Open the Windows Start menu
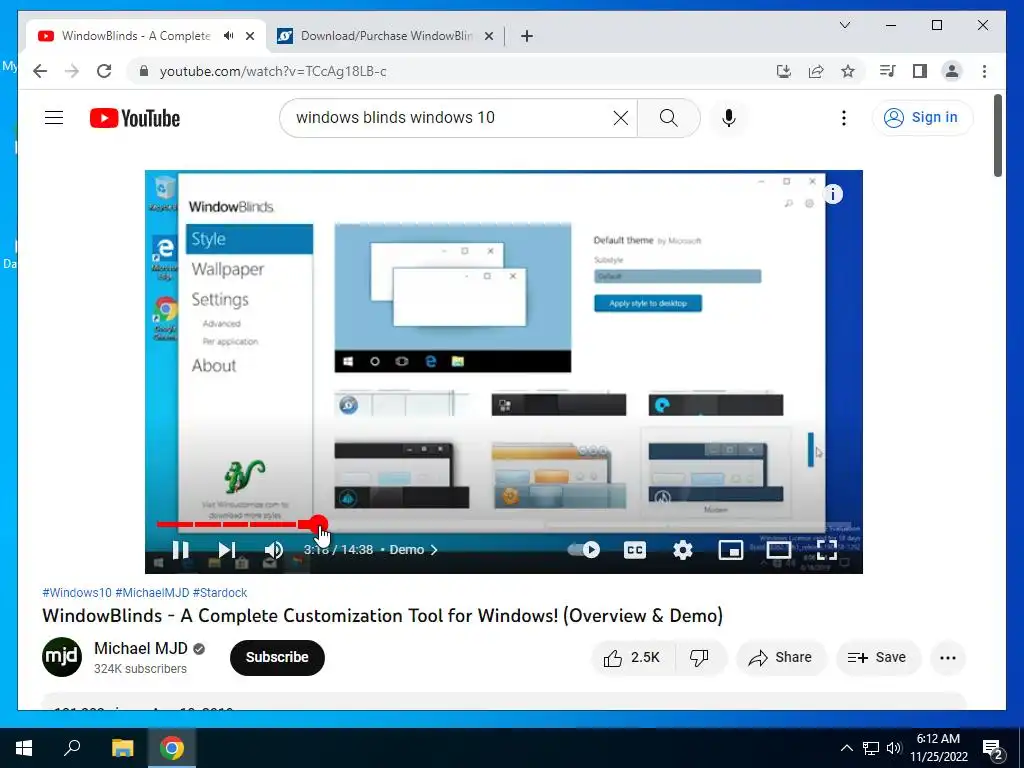 coord(24,748)
